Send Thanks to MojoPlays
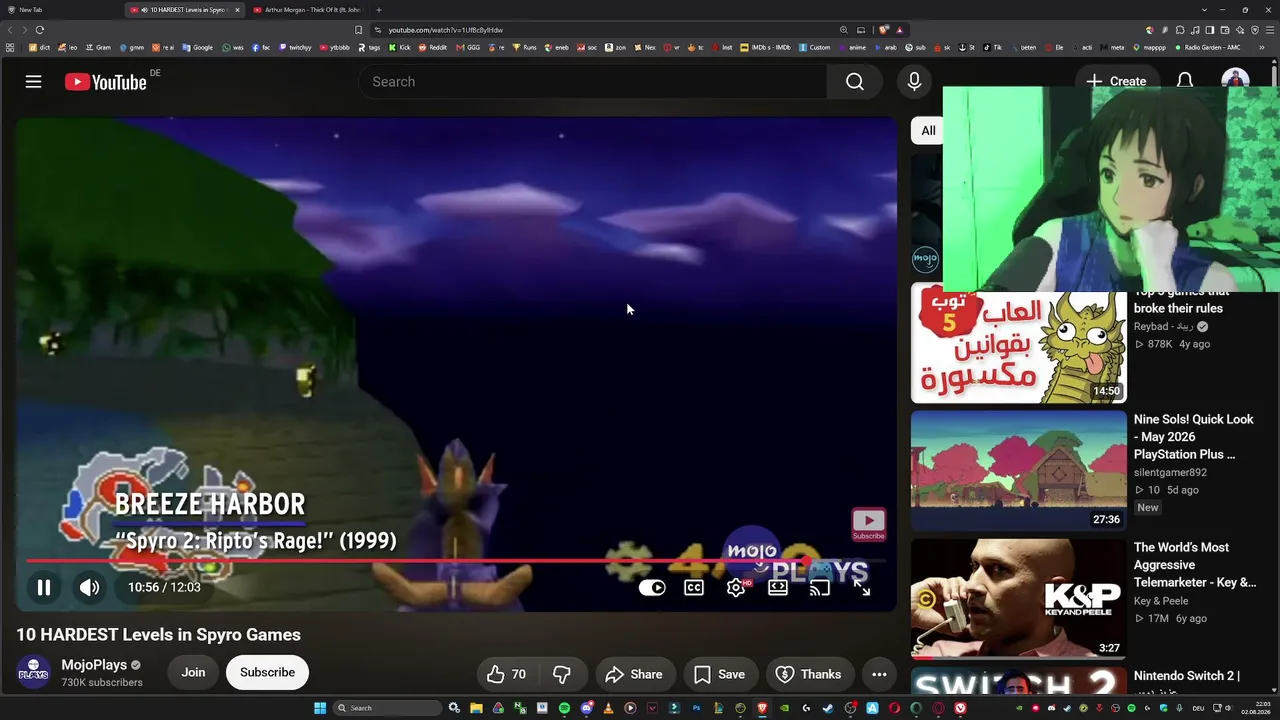Viewport: 1280px width, 720px height. click(x=809, y=674)
